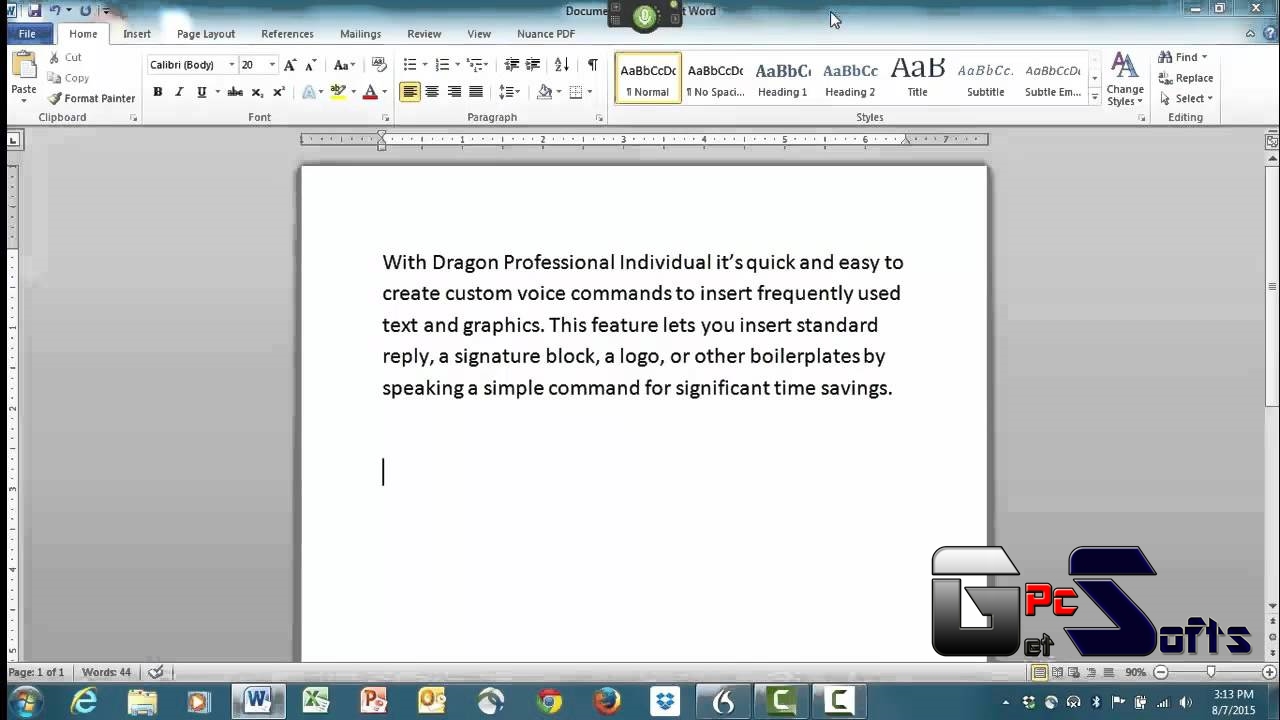The height and width of the screenshot is (720, 1280).
Task: Open Dropbox from the taskbar
Action: point(665,701)
